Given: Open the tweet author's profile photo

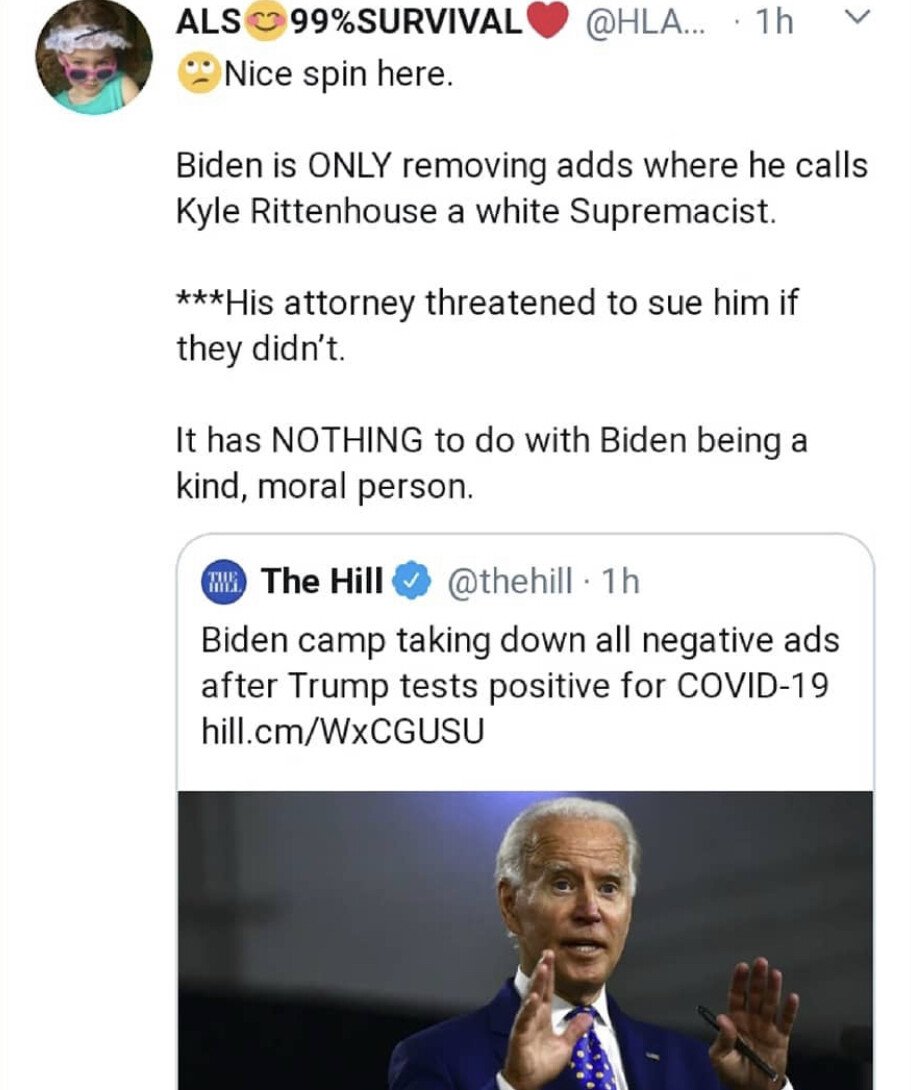Looking at the screenshot, I should coord(94,57).
